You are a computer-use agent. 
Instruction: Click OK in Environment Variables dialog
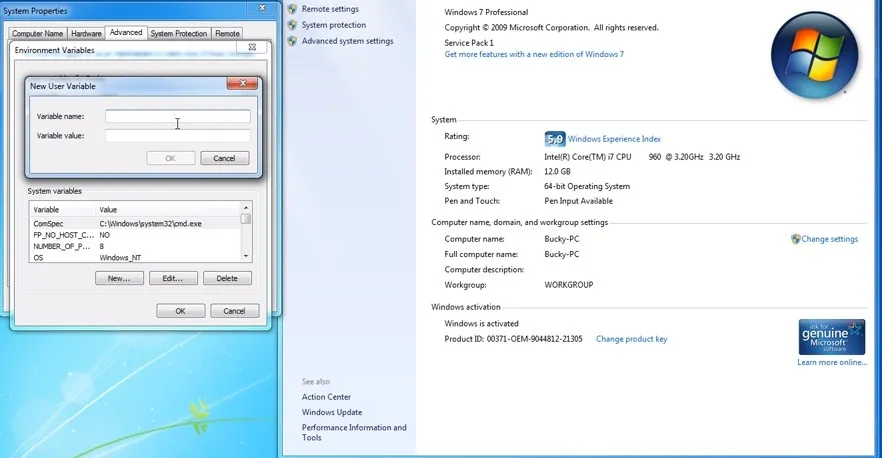[181, 311]
